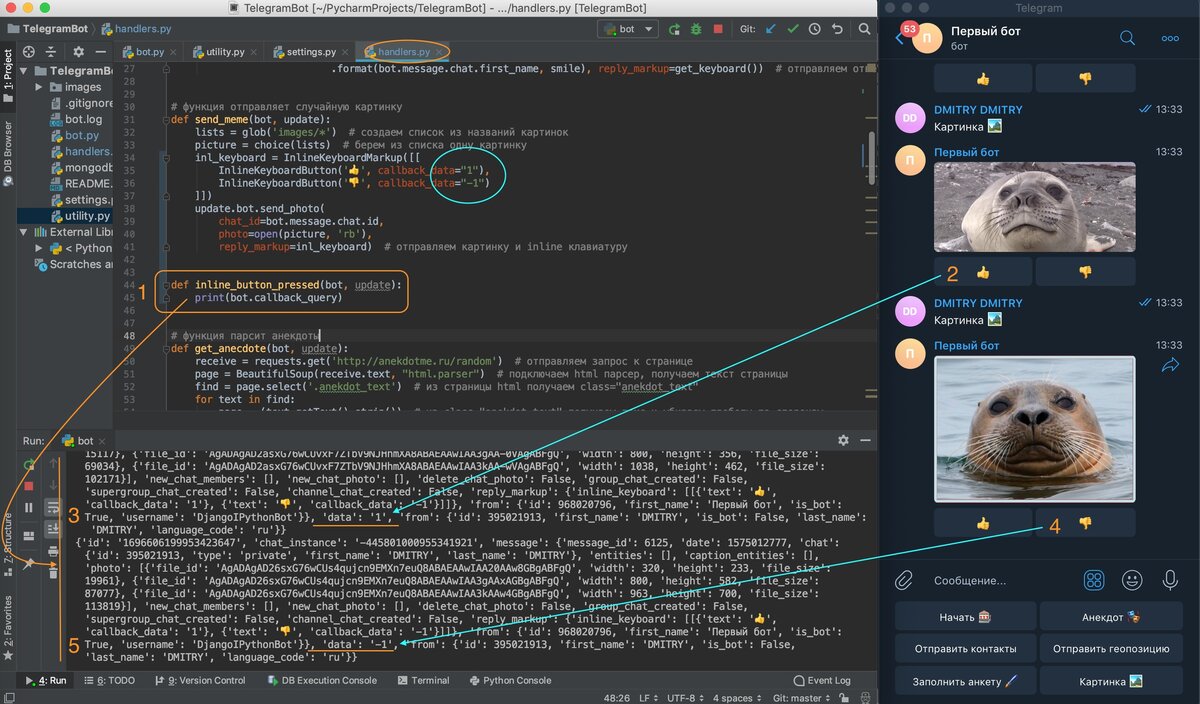1200x704 pixels.
Task: Start debugging with the bug icon
Action: (x=696, y=29)
